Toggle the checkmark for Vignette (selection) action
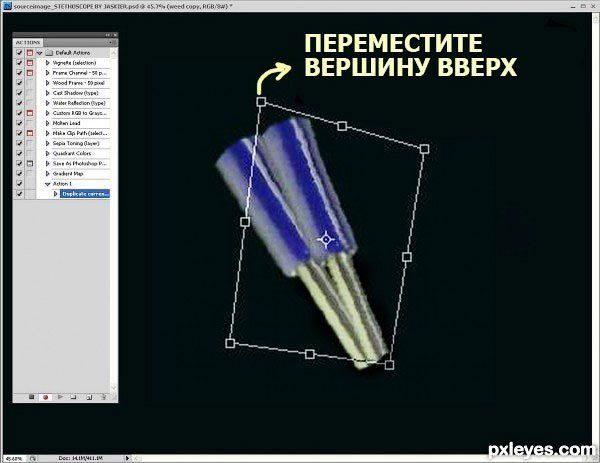 pyautogui.click(x=19, y=63)
